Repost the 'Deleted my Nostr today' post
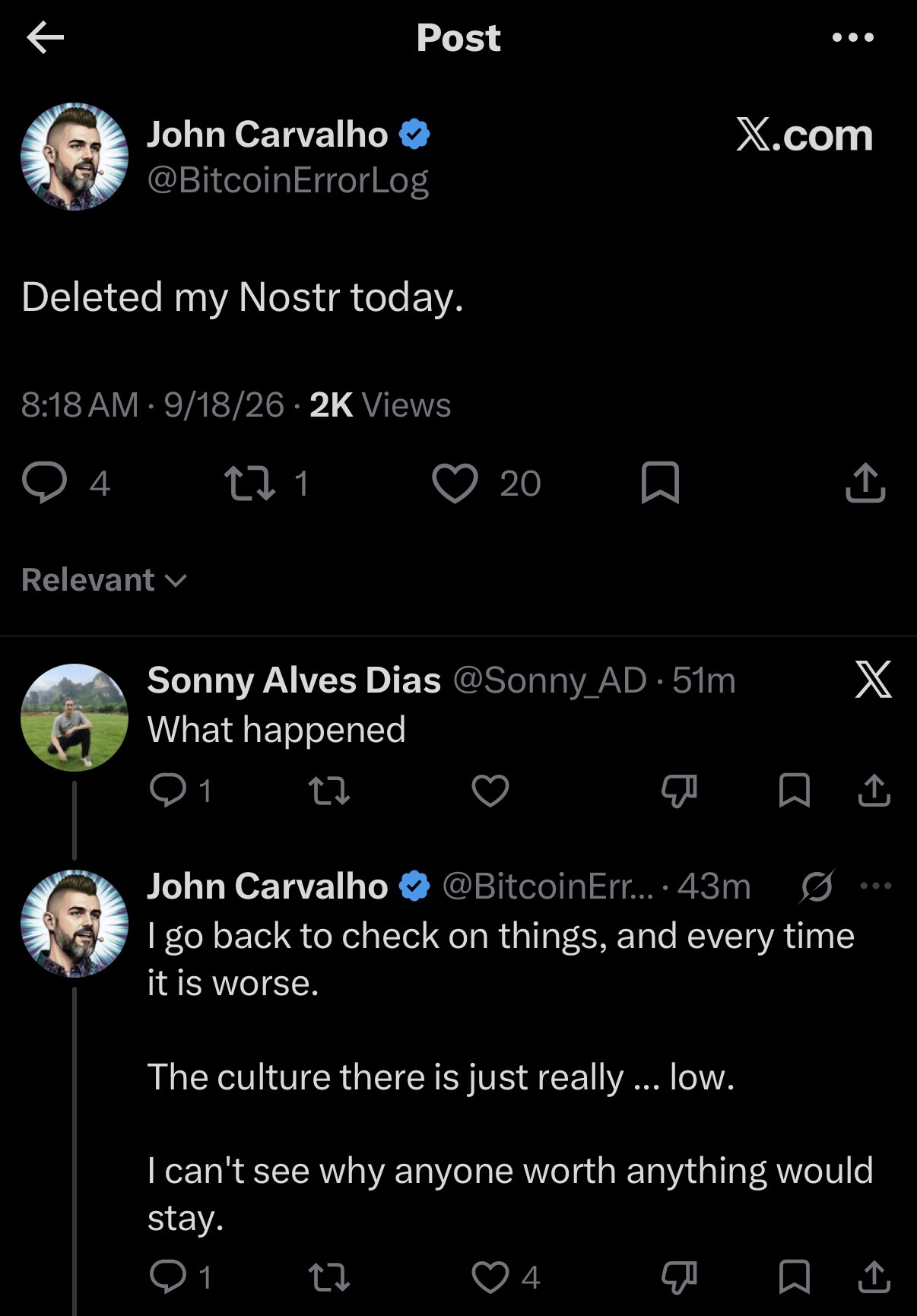Viewport: 917px width, 1316px height. tap(250, 484)
